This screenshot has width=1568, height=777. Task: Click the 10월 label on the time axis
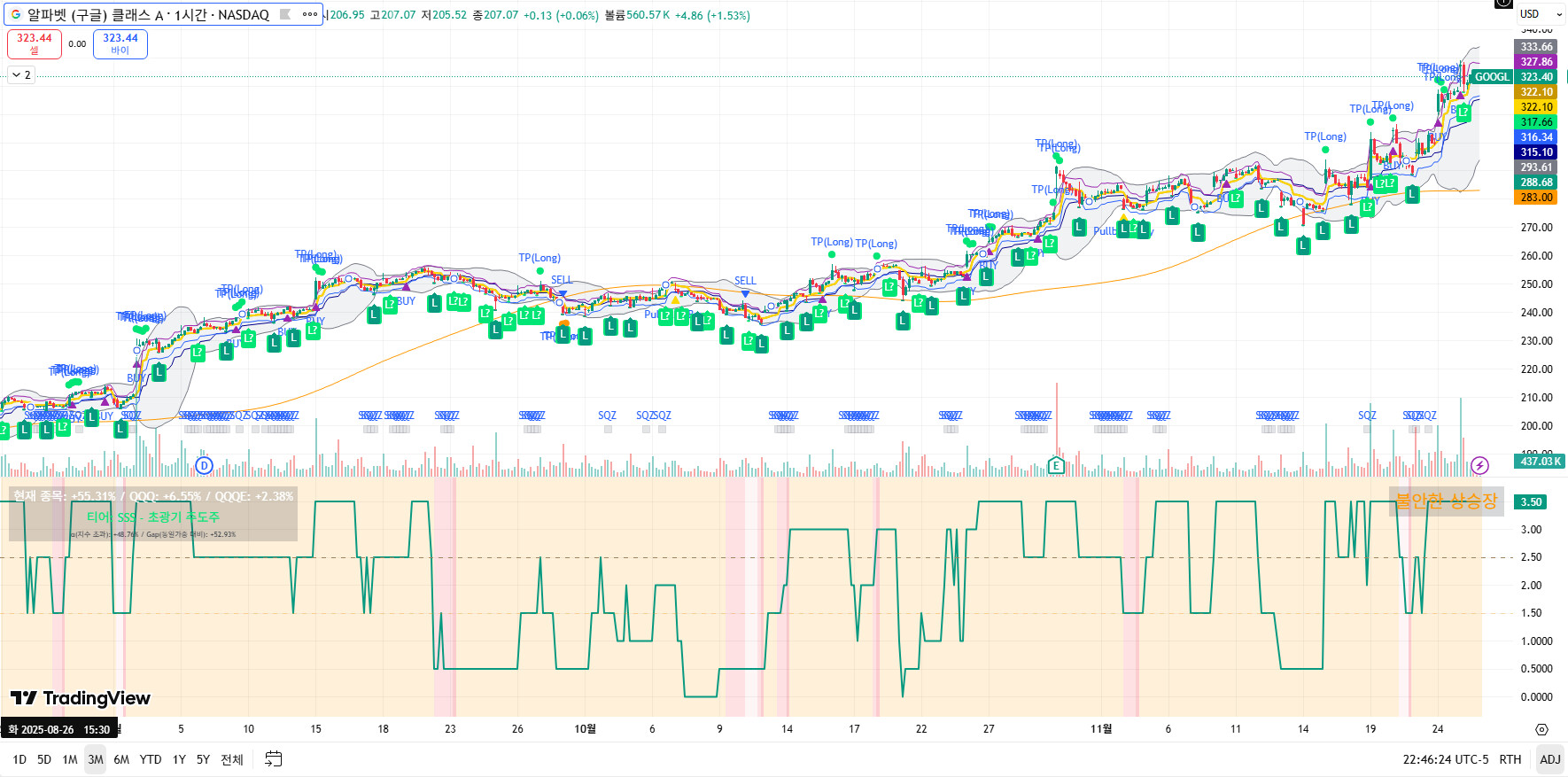585,729
